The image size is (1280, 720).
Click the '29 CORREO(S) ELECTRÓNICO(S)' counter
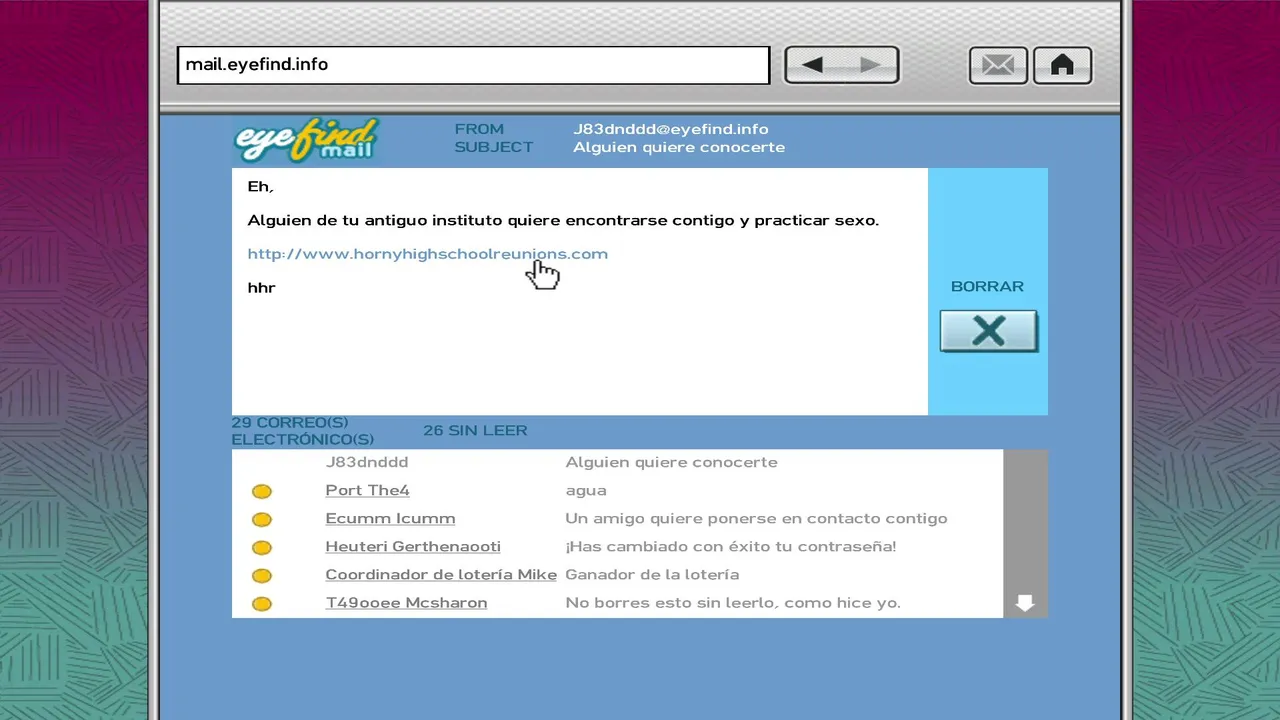coord(303,431)
